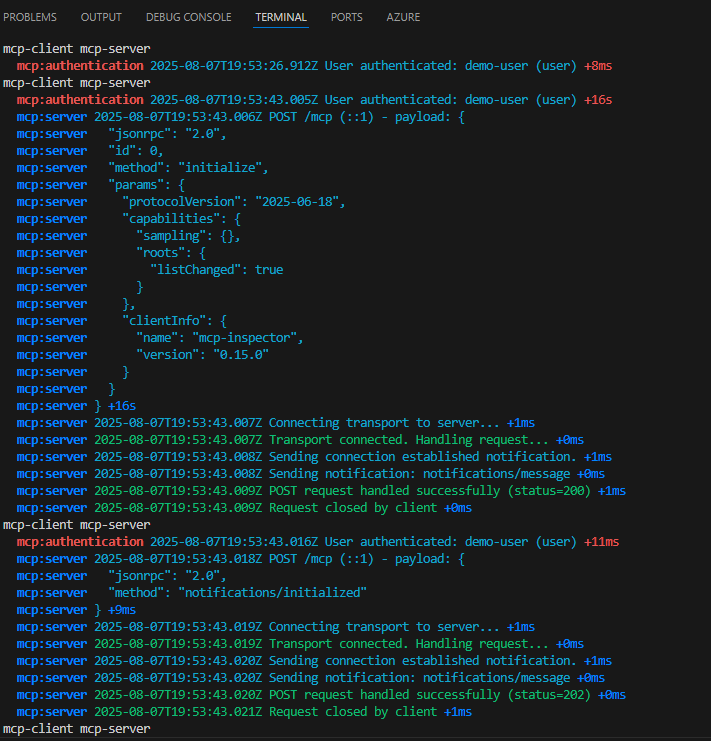Switch to the AZURE tab

[403, 17]
